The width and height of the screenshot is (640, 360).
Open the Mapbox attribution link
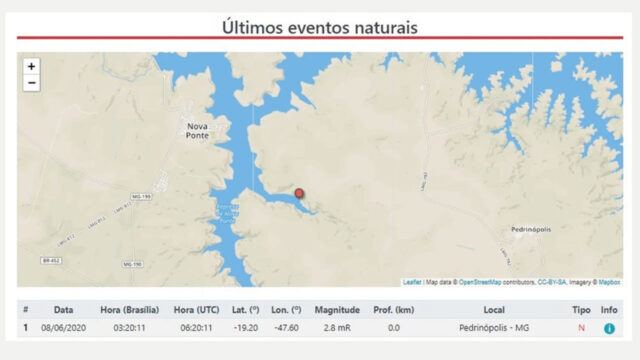tap(609, 282)
